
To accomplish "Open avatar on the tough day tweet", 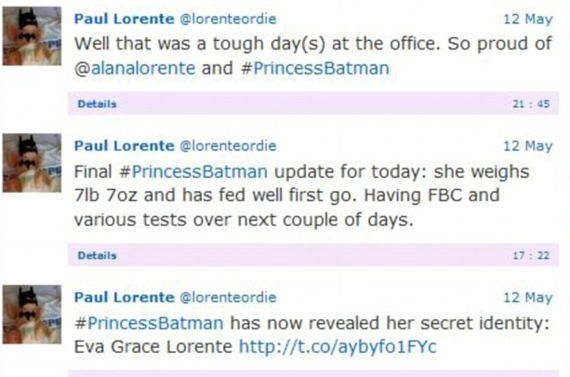I will click(x=32, y=36).
